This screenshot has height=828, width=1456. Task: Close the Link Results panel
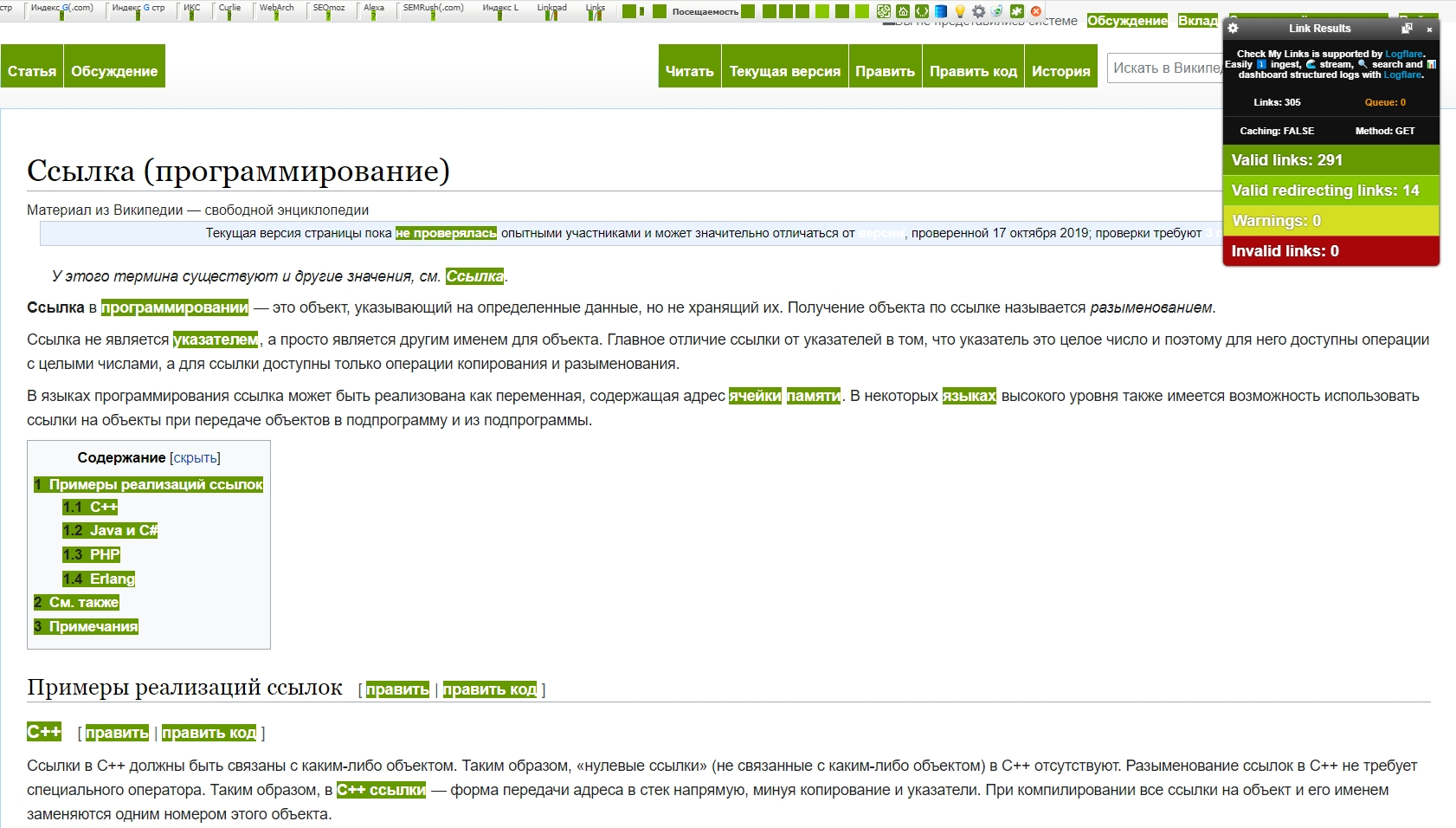1429,29
